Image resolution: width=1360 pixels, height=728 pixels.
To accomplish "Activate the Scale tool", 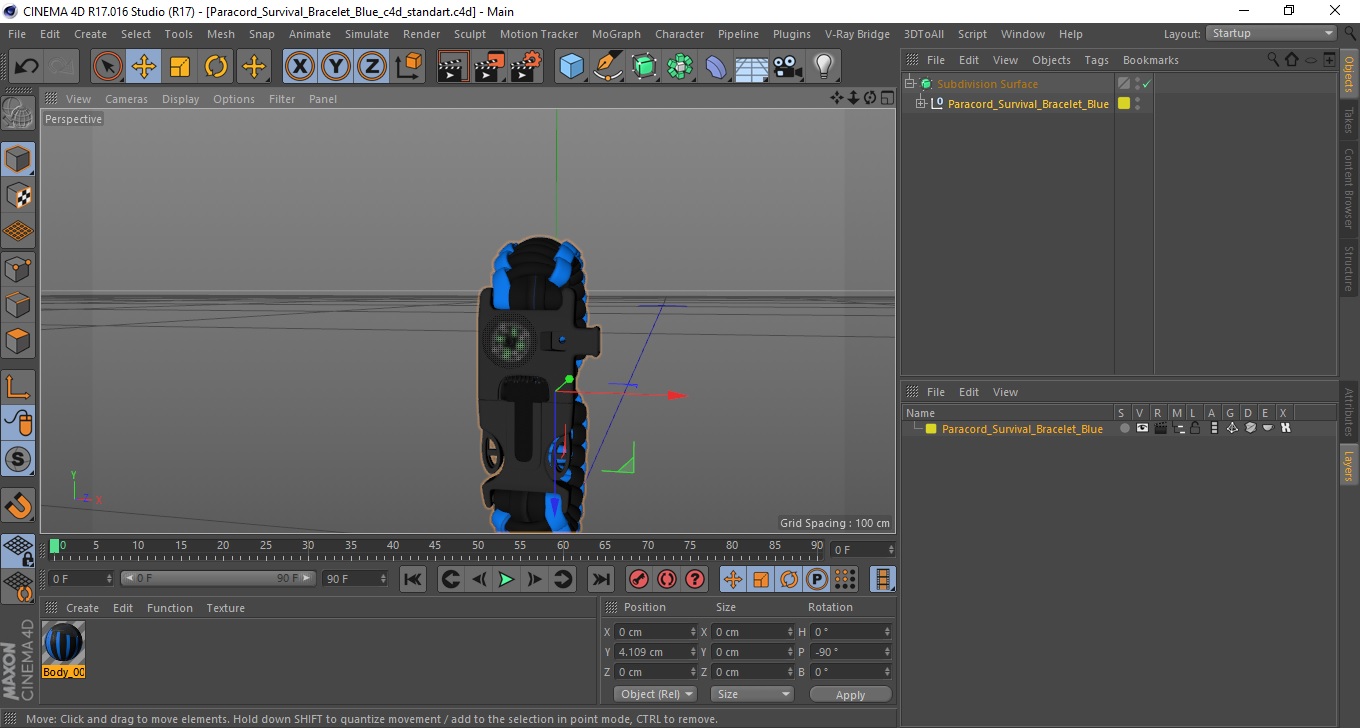I will pos(180,67).
